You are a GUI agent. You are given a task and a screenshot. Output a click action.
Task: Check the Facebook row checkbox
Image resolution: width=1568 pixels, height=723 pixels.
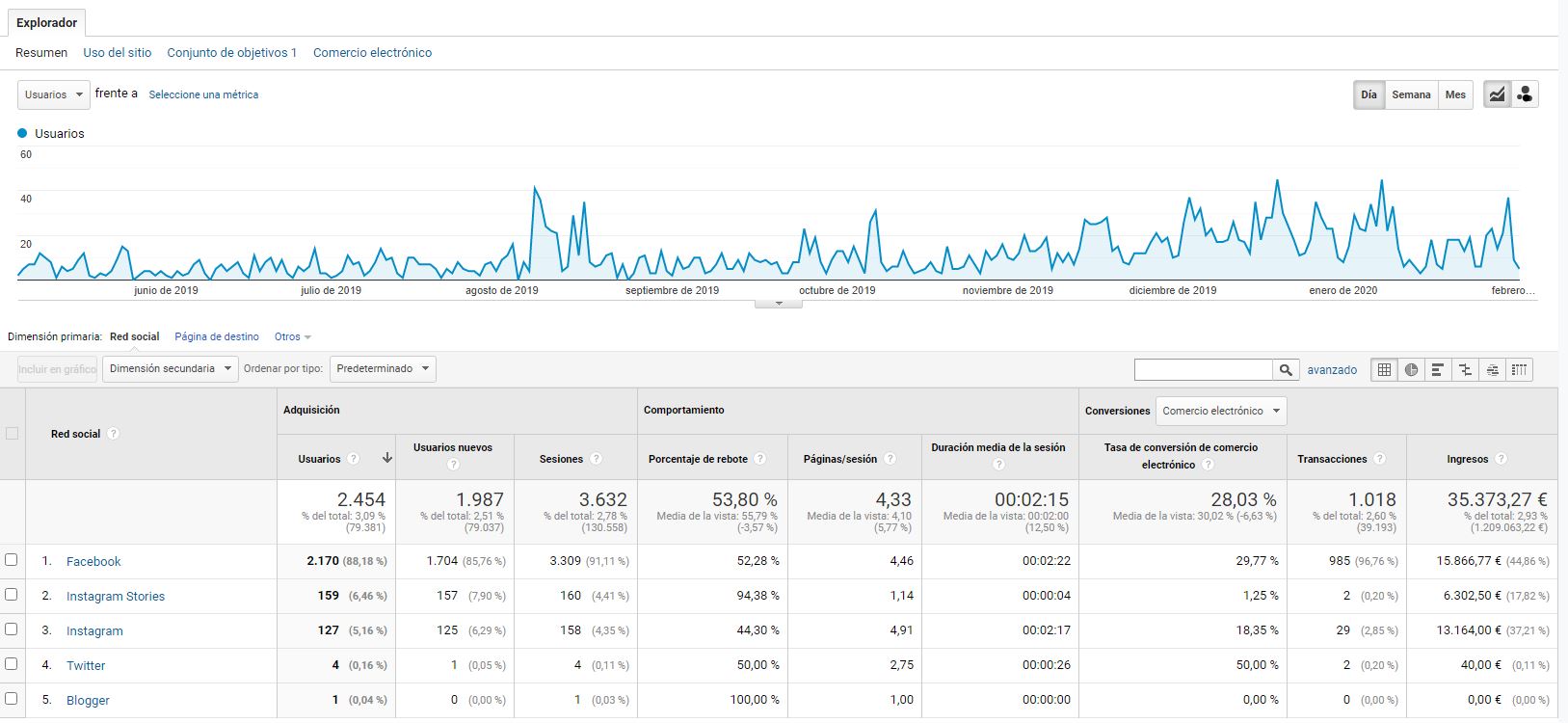coord(12,560)
